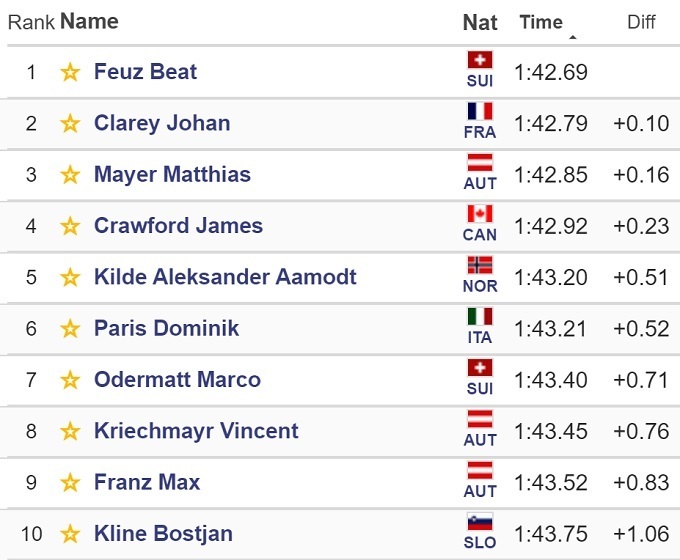The width and height of the screenshot is (680, 560).
Task: Click the star beside Mayer Matthias
Action: click(70, 175)
